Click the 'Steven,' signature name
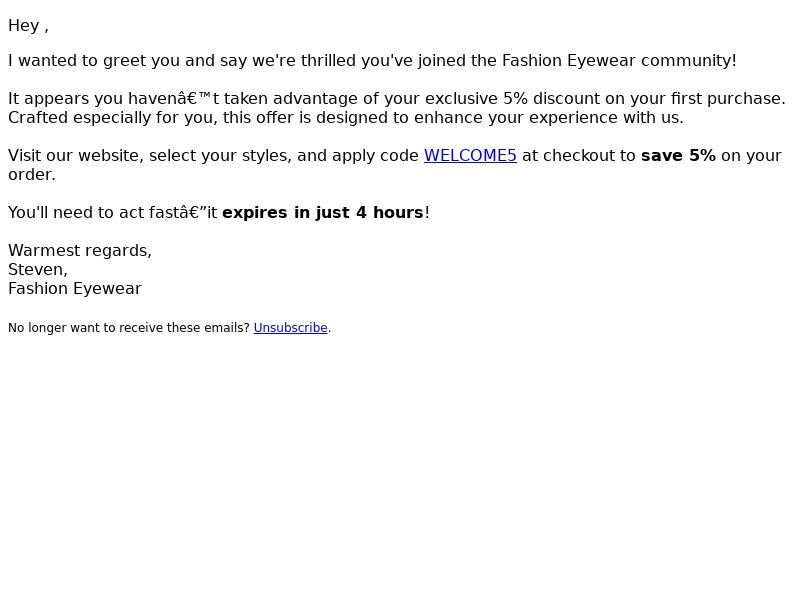 click(38, 269)
